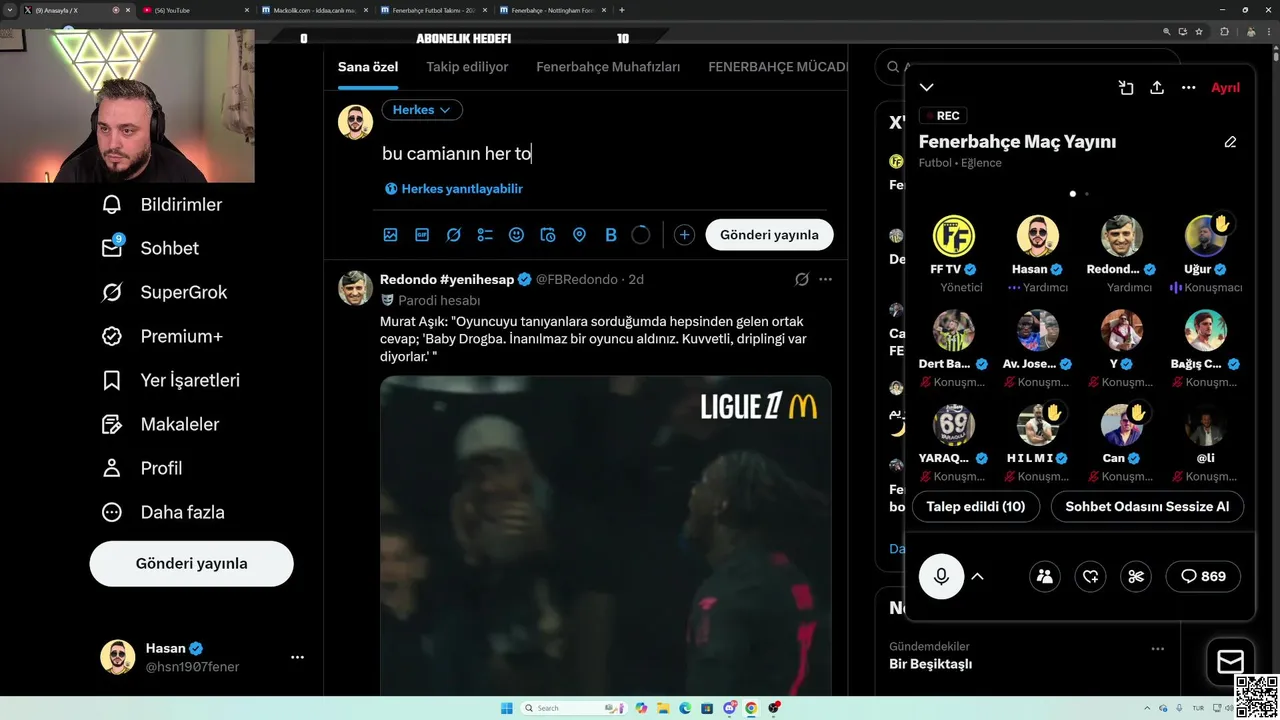Switch to Mackolik.com browser tab
Screen dimensions: 1280x720
pyautogui.click(x=312, y=10)
